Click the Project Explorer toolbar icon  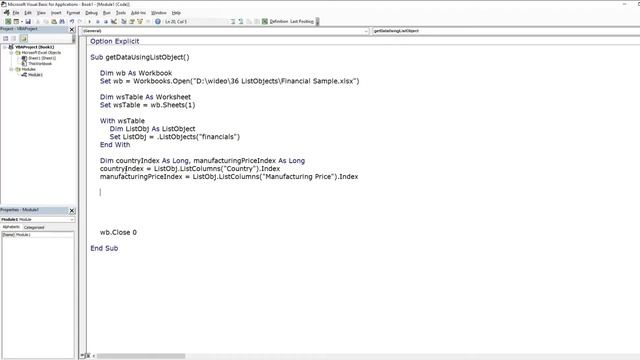tap(123, 21)
